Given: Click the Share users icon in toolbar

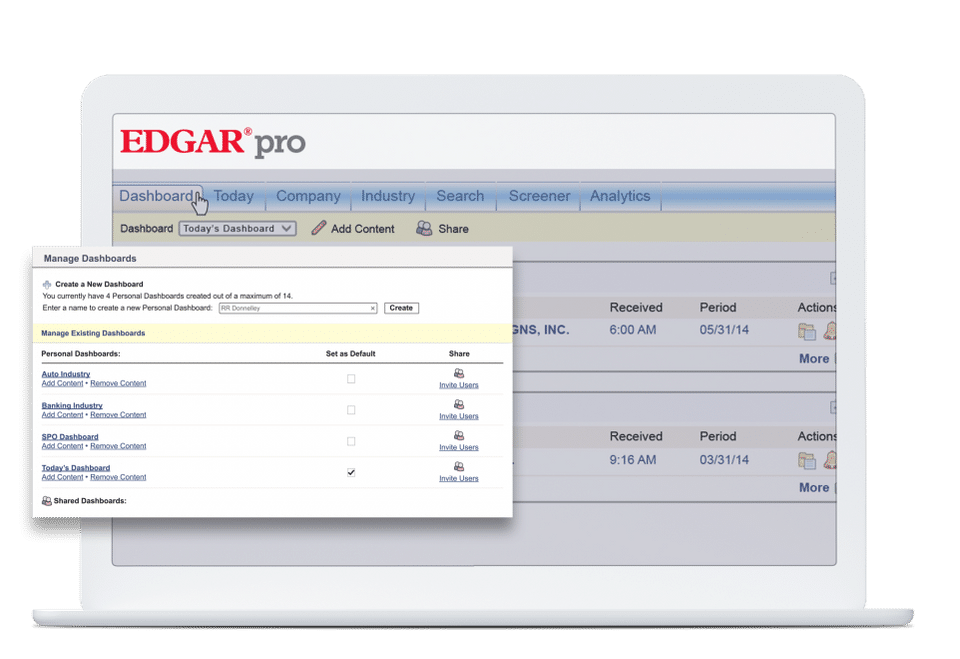Looking at the screenshot, I should coord(424,228).
